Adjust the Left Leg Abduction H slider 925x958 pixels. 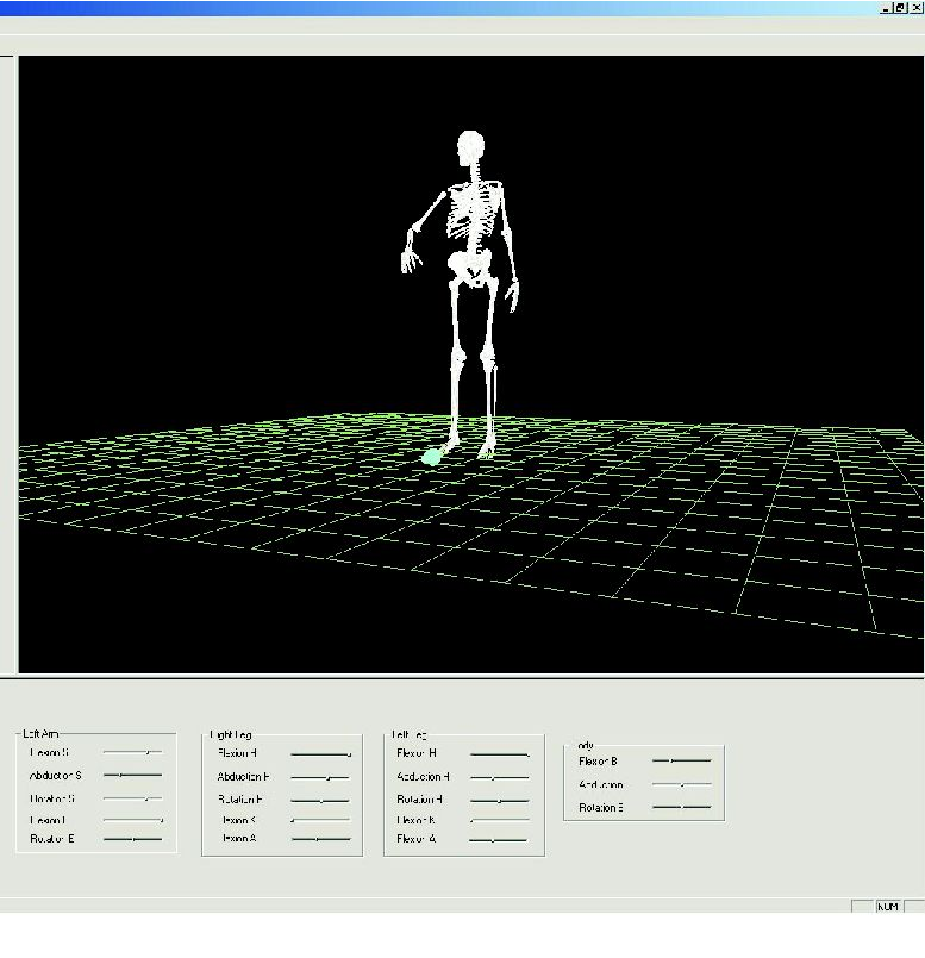(x=499, y=778)
